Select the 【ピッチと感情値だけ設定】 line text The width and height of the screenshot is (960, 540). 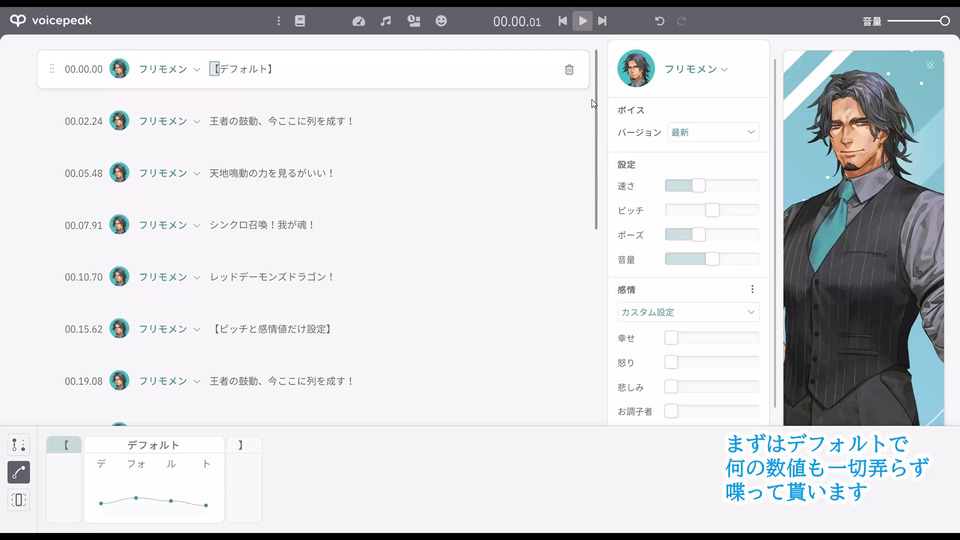[x=272, y=329]
